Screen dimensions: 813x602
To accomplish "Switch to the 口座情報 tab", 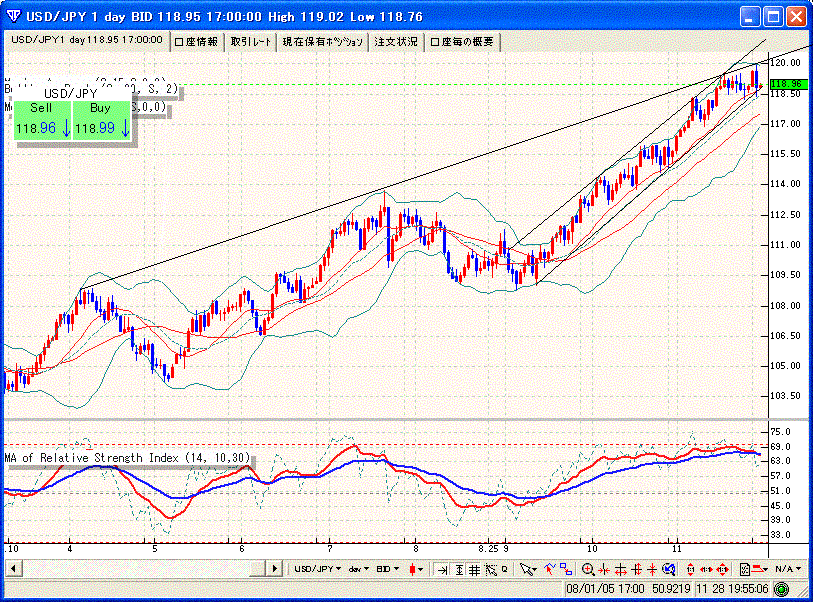I will tap(195, 41).
